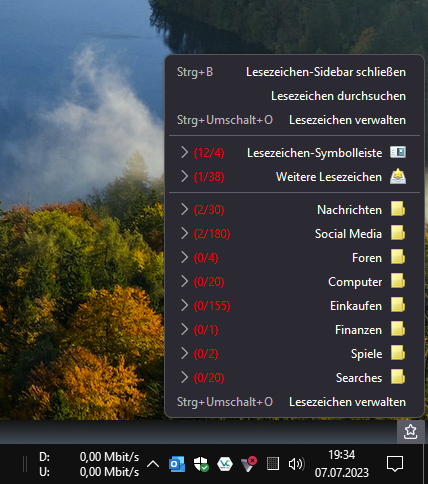Show hidden tray icons chevron
Screen dimensions: 428x484
[153, 464]
